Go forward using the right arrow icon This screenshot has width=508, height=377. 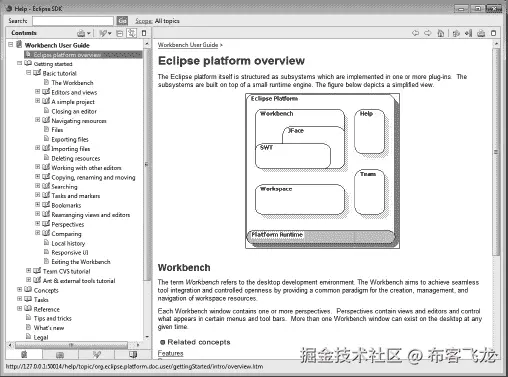click(428, 33)
